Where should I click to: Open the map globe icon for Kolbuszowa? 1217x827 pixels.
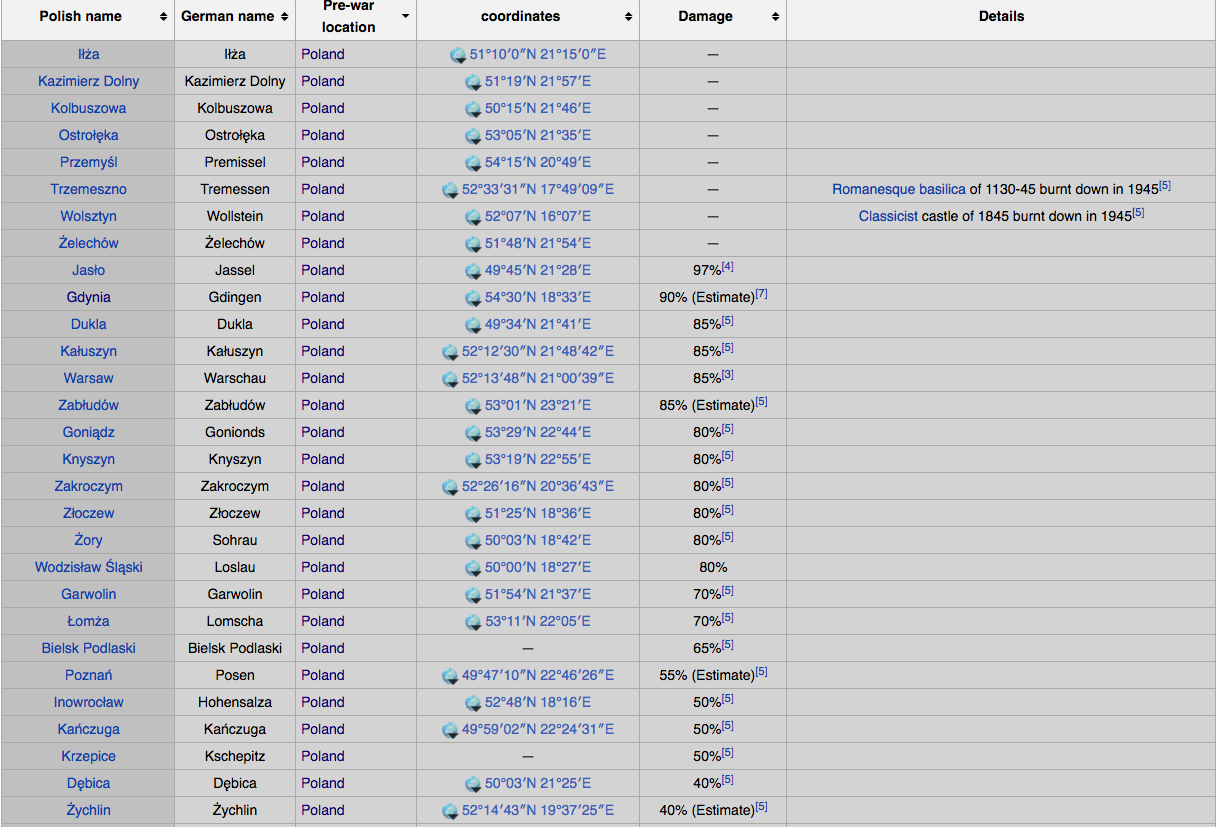pyautogui.click(x=473, y=109)
